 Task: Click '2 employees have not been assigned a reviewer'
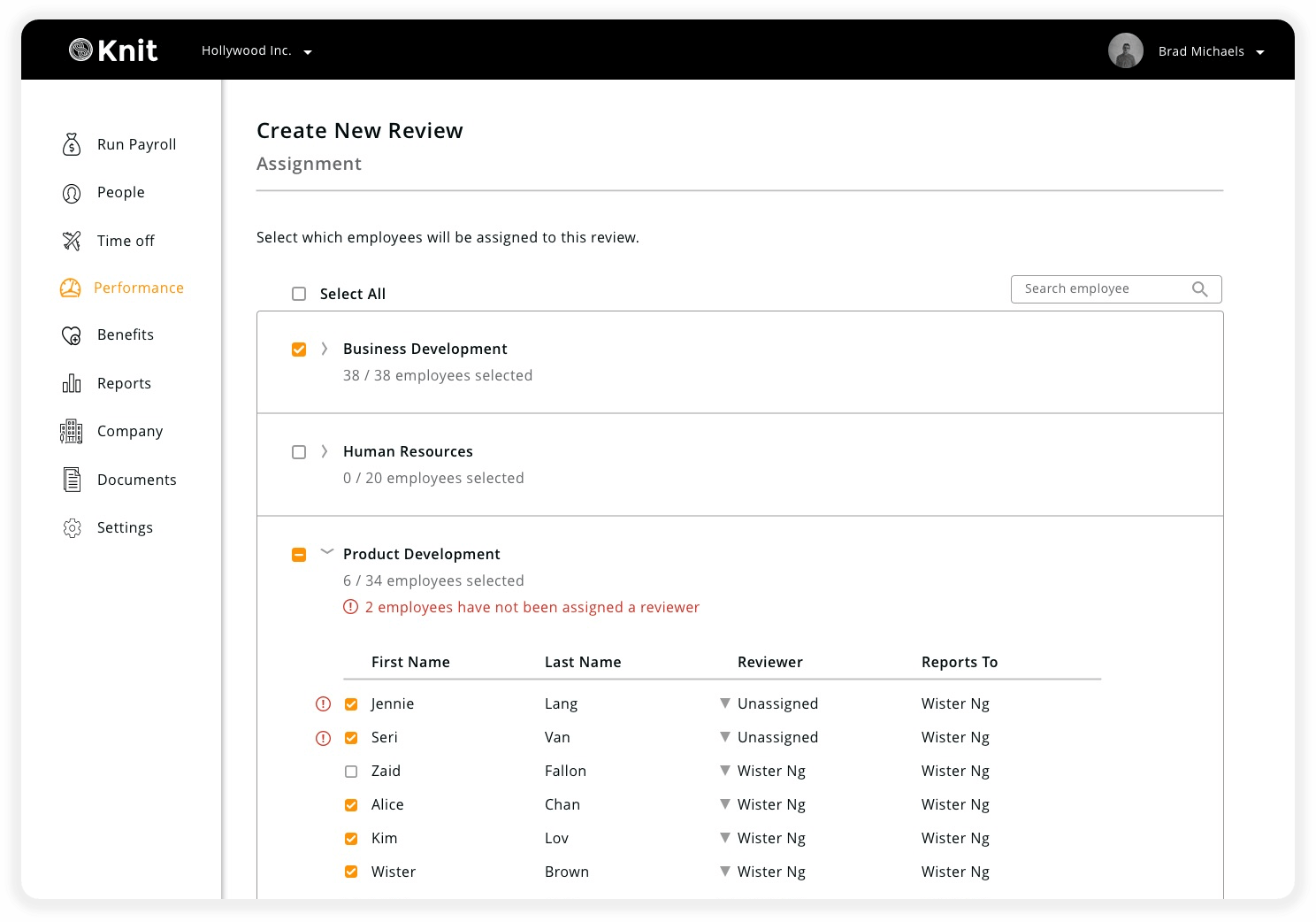[x=532, y=607]
